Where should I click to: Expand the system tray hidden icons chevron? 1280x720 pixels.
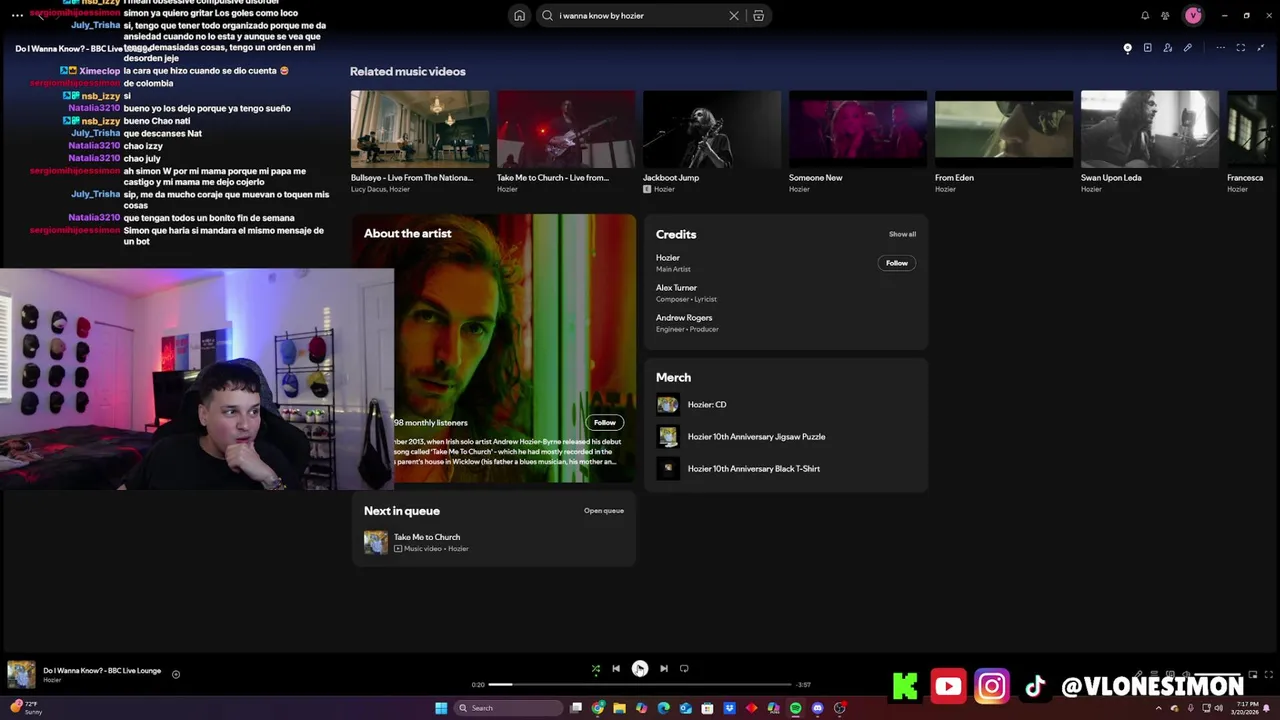[x=1160, y=708]
